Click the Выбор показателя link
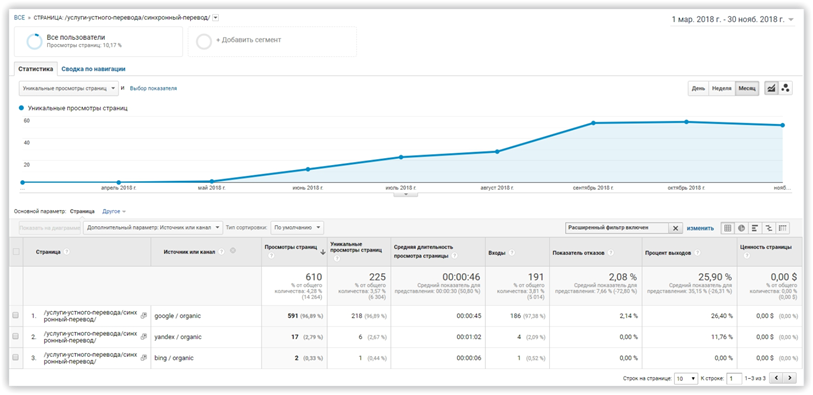 coord(153,89)
